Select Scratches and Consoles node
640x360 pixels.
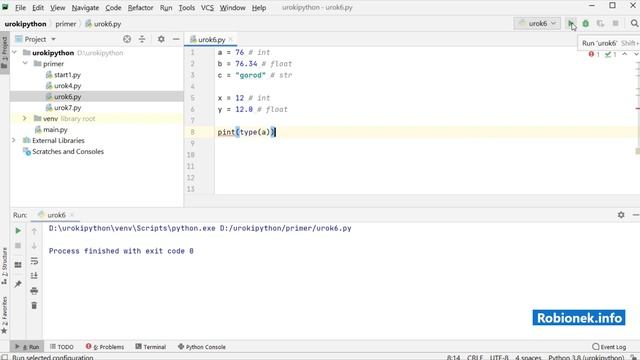[68, 151]
